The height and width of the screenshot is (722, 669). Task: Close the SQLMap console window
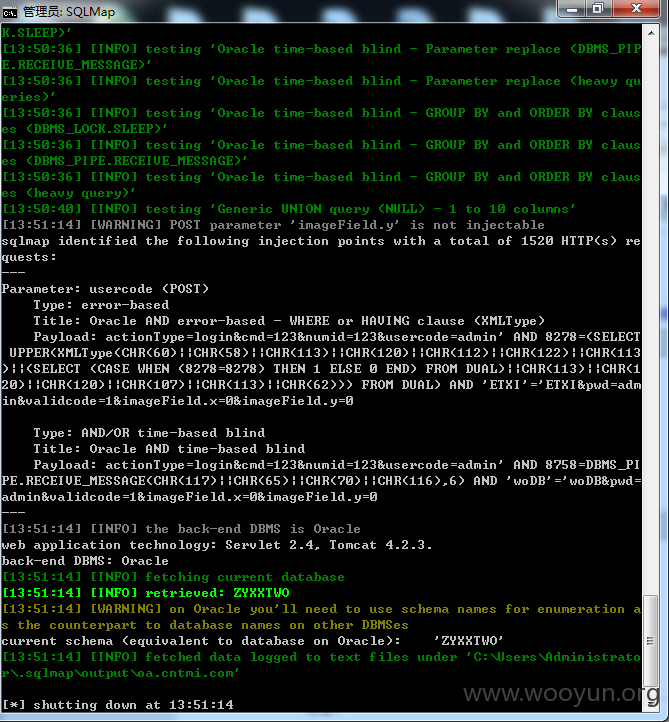coord(636,9)
